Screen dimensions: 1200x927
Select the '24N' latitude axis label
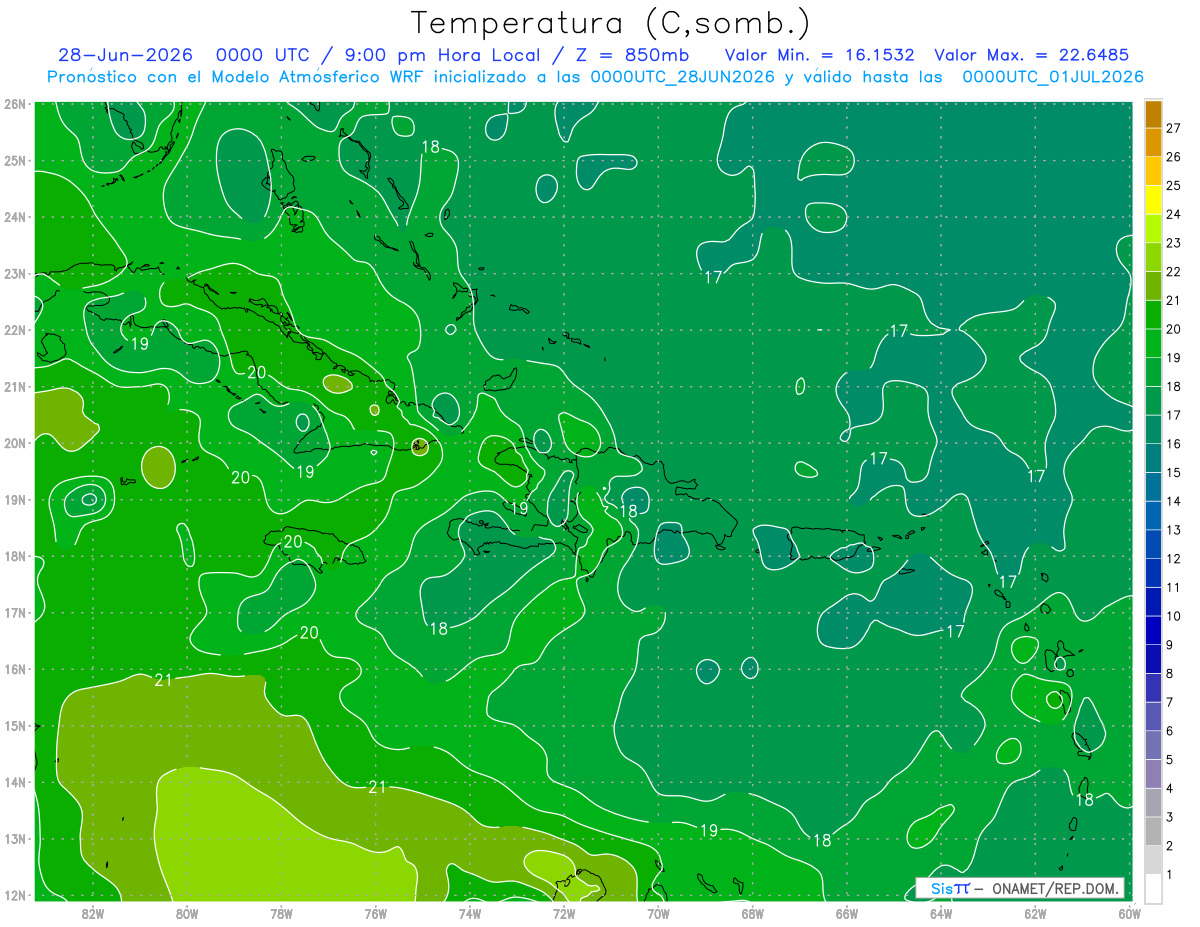[14, 217]
